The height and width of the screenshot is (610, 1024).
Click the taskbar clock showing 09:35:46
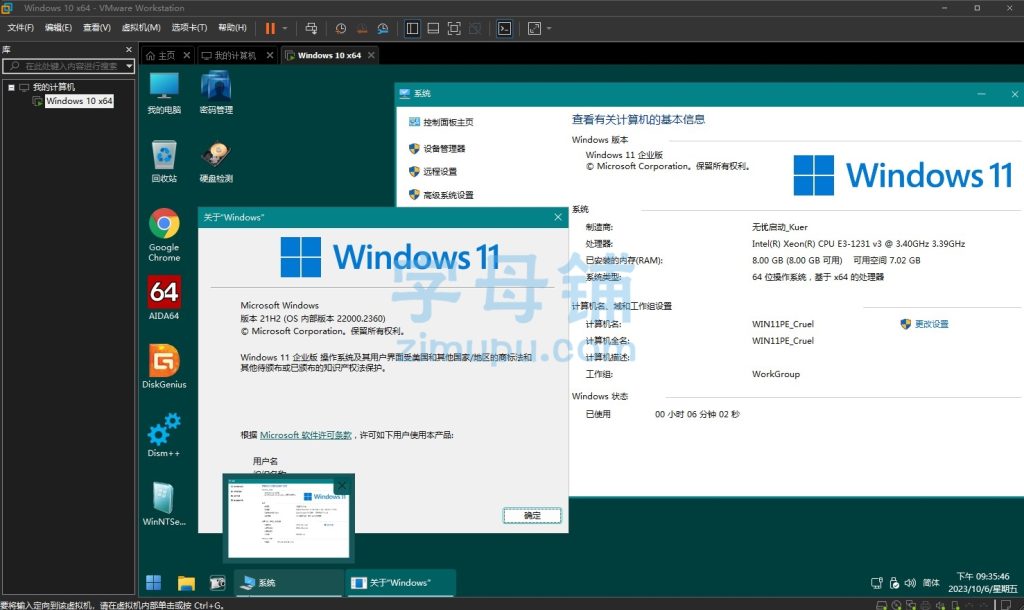[983, 583]
